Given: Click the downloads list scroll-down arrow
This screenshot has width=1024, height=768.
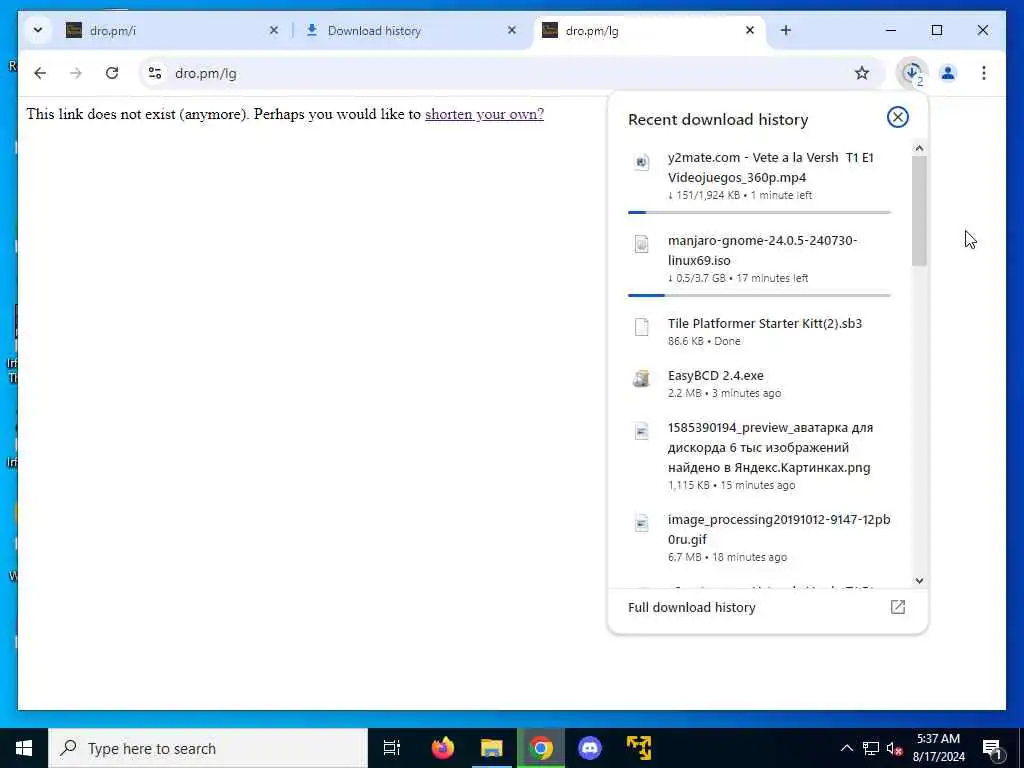Looking at the screenshot, I should [x=919, y=581].
